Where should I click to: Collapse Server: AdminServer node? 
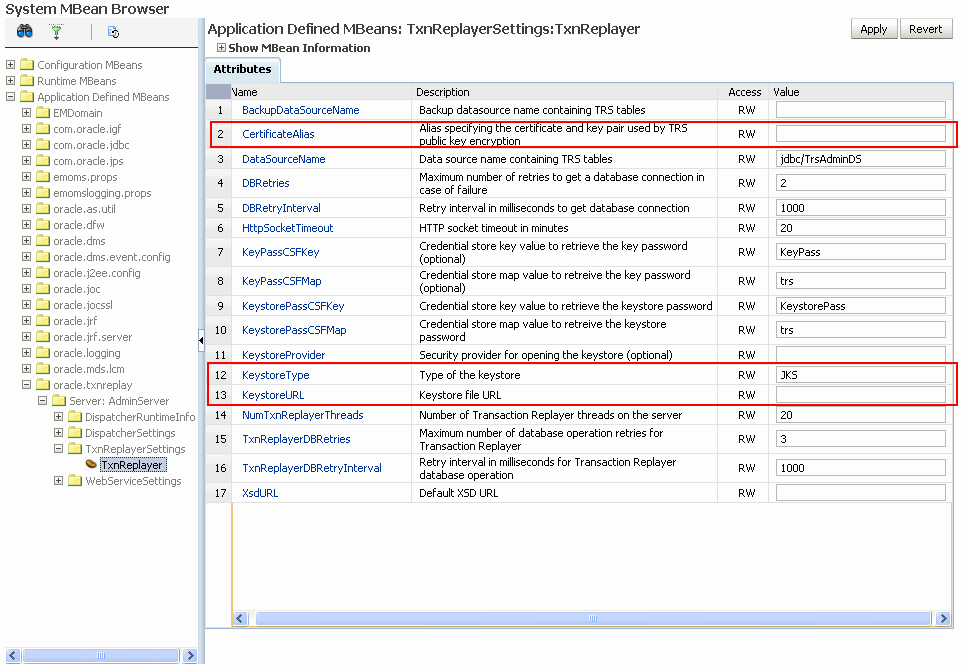tap(43, 400)
